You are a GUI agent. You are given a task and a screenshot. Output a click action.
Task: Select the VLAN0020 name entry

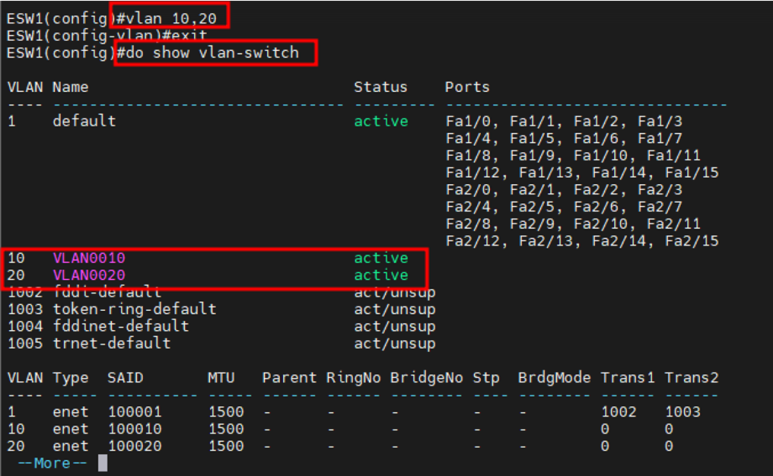pyautogui.click(x=89, y=275)
